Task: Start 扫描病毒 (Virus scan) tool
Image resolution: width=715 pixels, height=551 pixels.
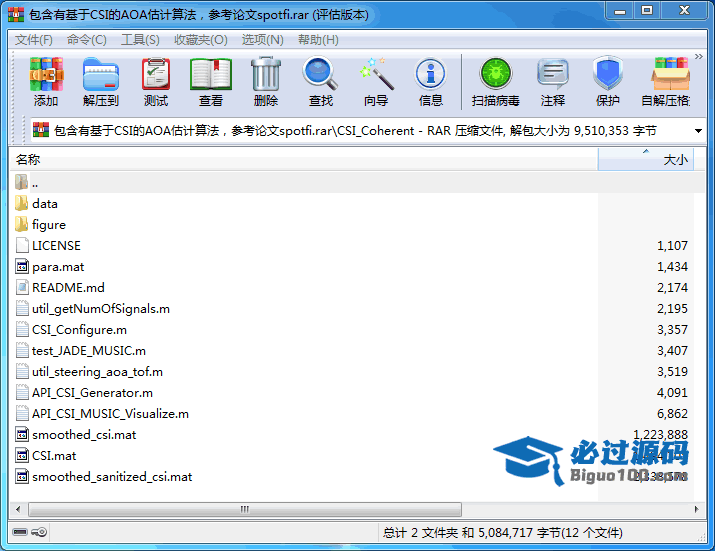Action: click(x=496, y=82)
